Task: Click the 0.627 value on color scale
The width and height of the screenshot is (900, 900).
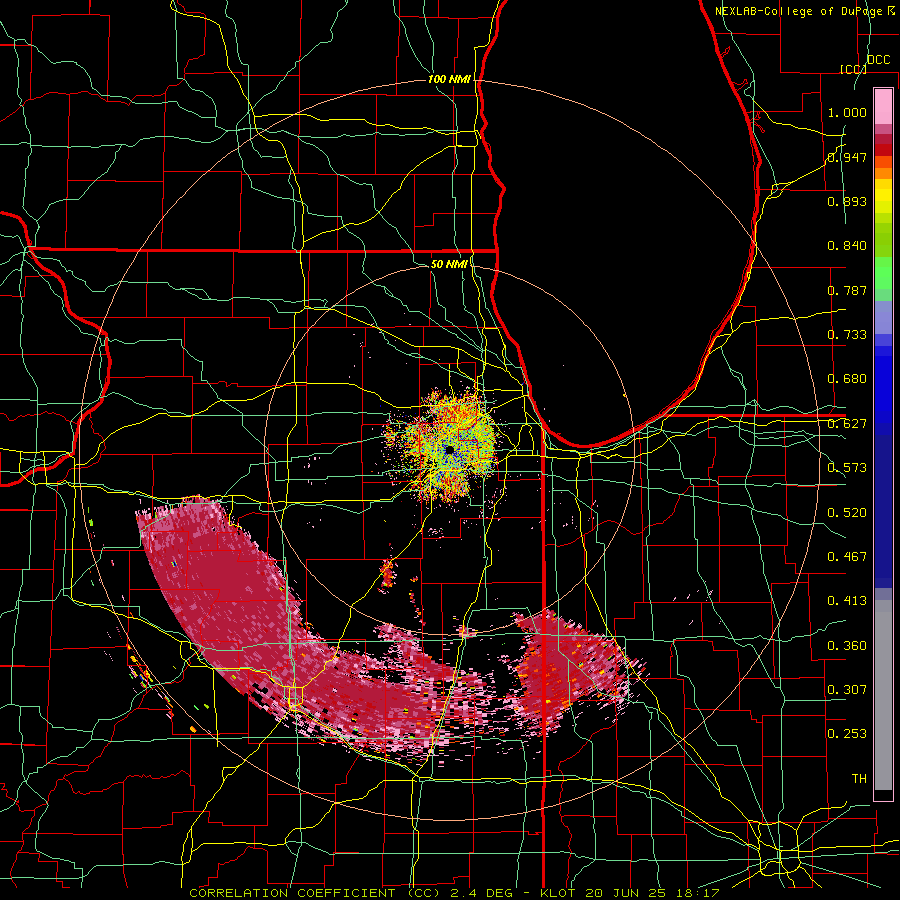Action: click(847, 424)
